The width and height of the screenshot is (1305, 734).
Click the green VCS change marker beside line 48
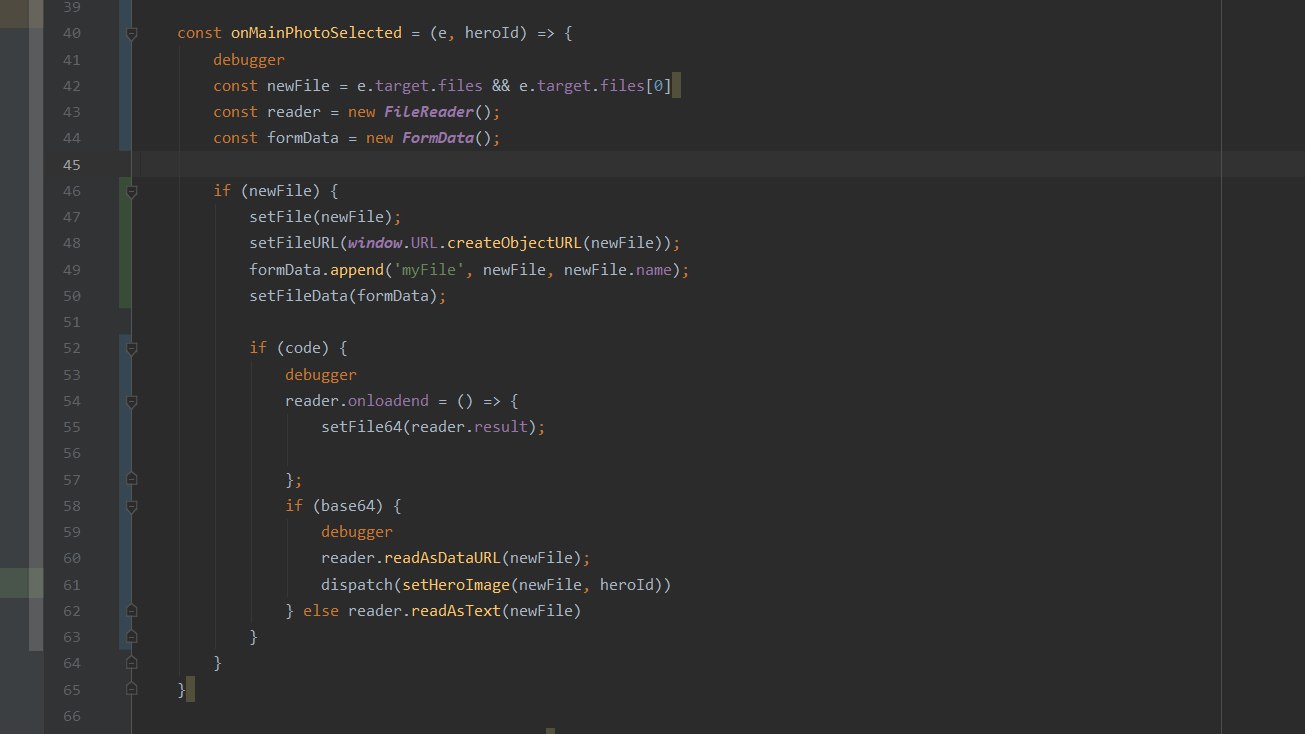(x=125, y=243)
